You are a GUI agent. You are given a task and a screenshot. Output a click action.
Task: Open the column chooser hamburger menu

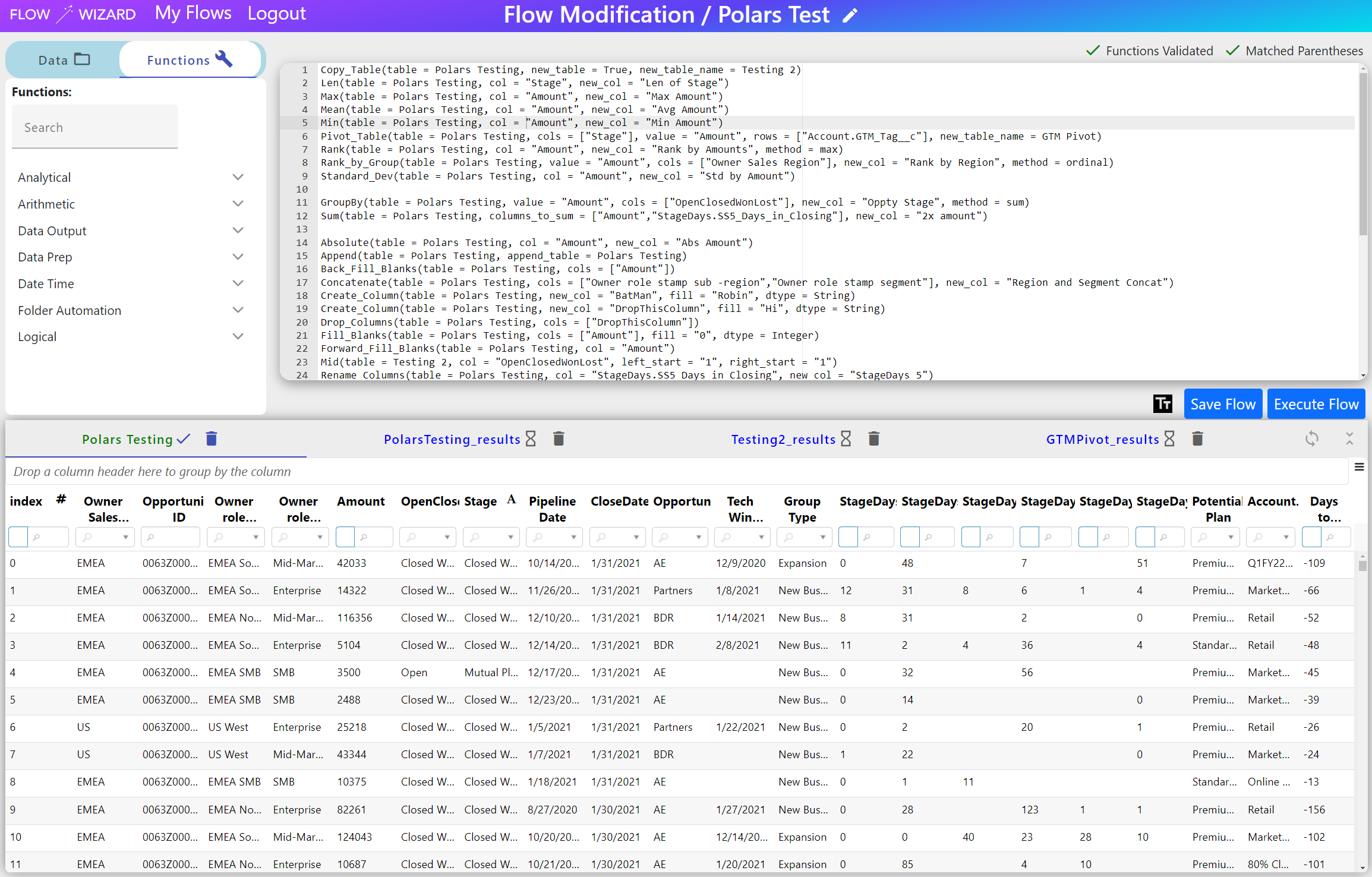click(x=1359, y=467)
